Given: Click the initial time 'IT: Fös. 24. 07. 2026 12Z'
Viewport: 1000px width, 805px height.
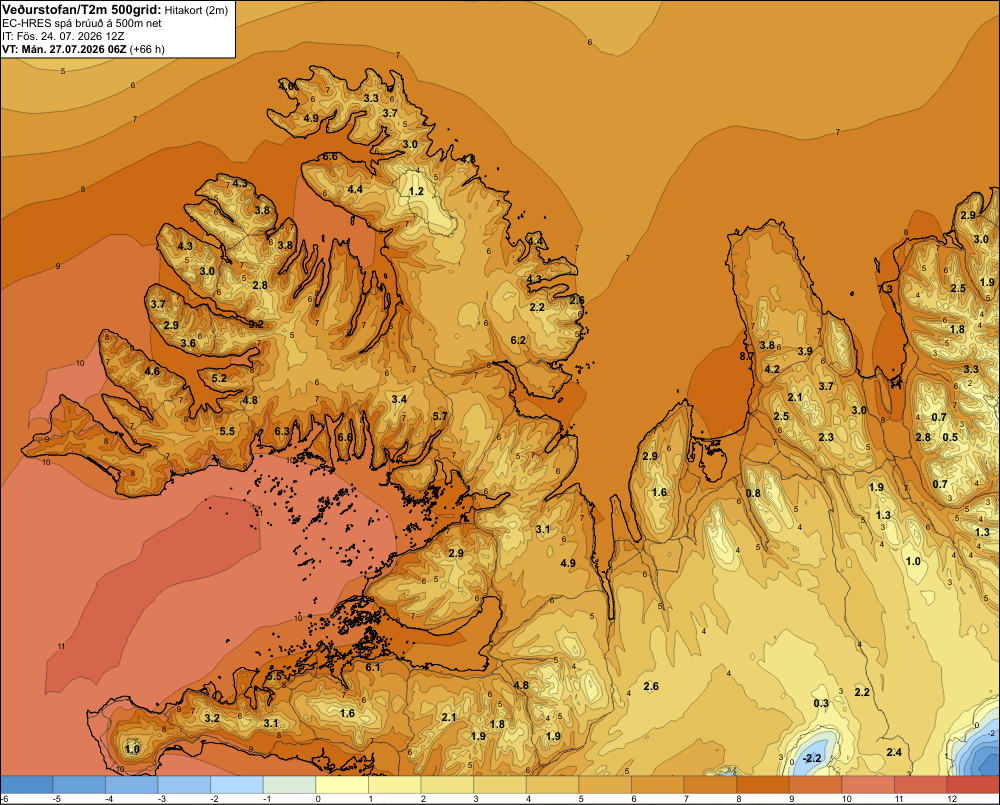Looking at the screenshot, I should [x=63, y=36].
